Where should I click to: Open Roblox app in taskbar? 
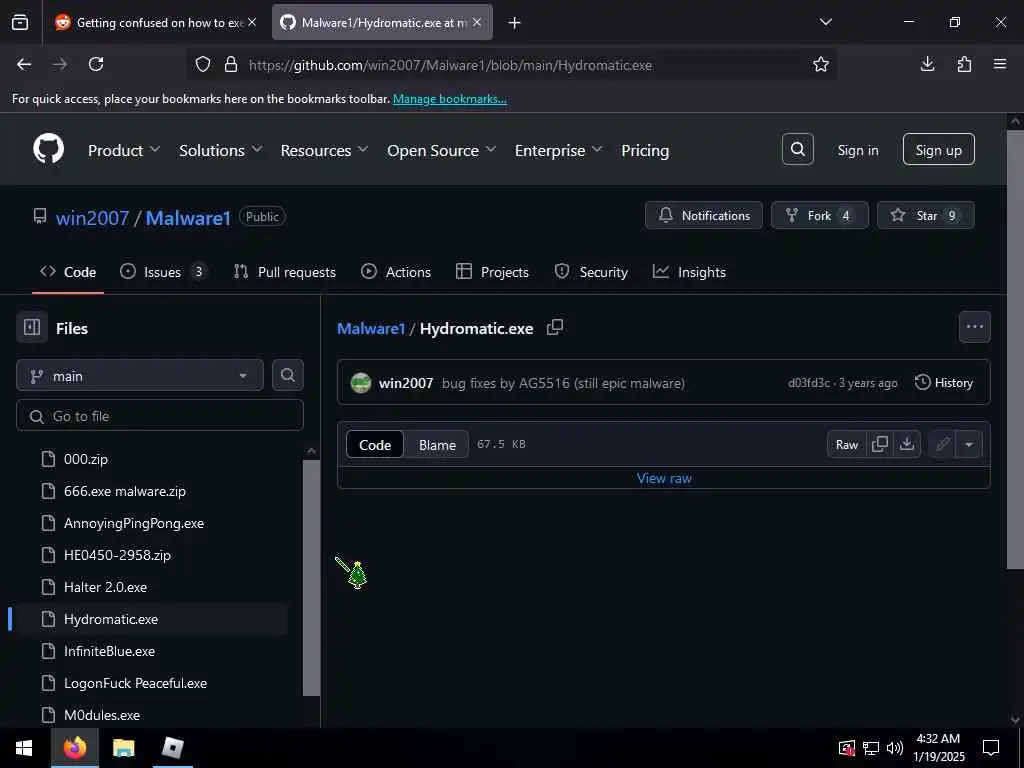[172, 748]
